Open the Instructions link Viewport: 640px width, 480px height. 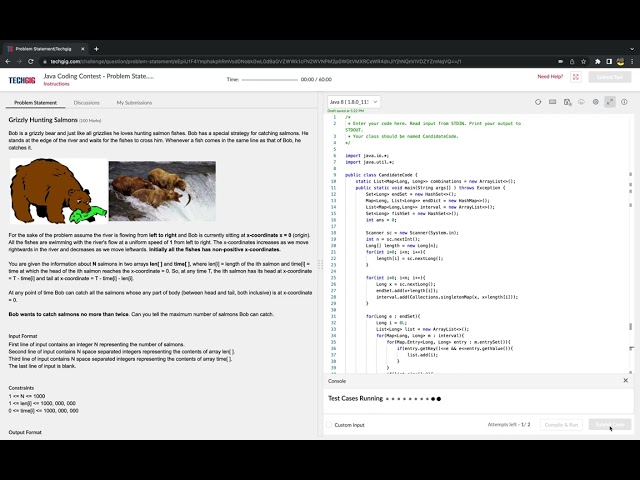56,84
